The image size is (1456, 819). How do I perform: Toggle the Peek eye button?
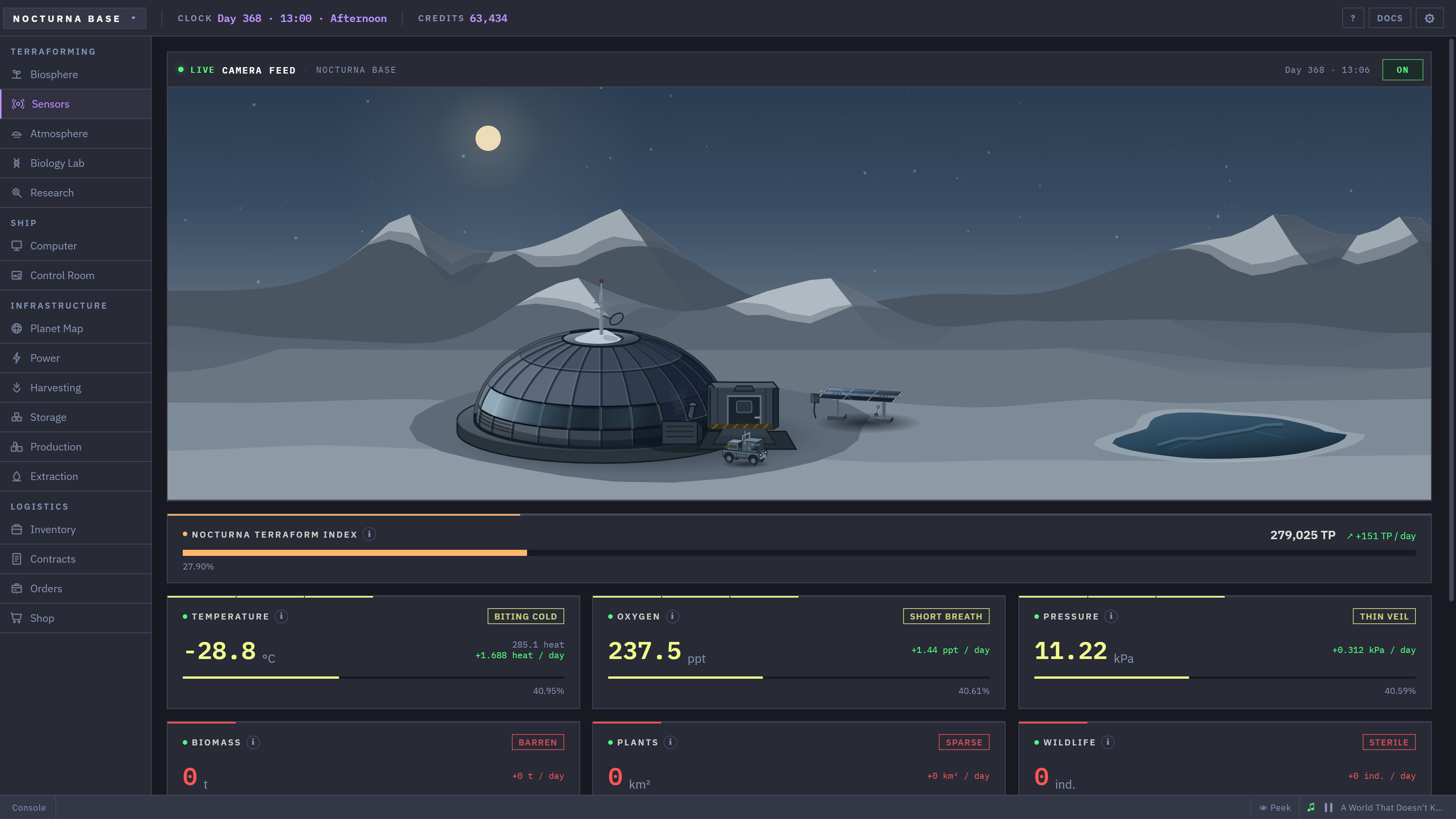point(1274,808)
